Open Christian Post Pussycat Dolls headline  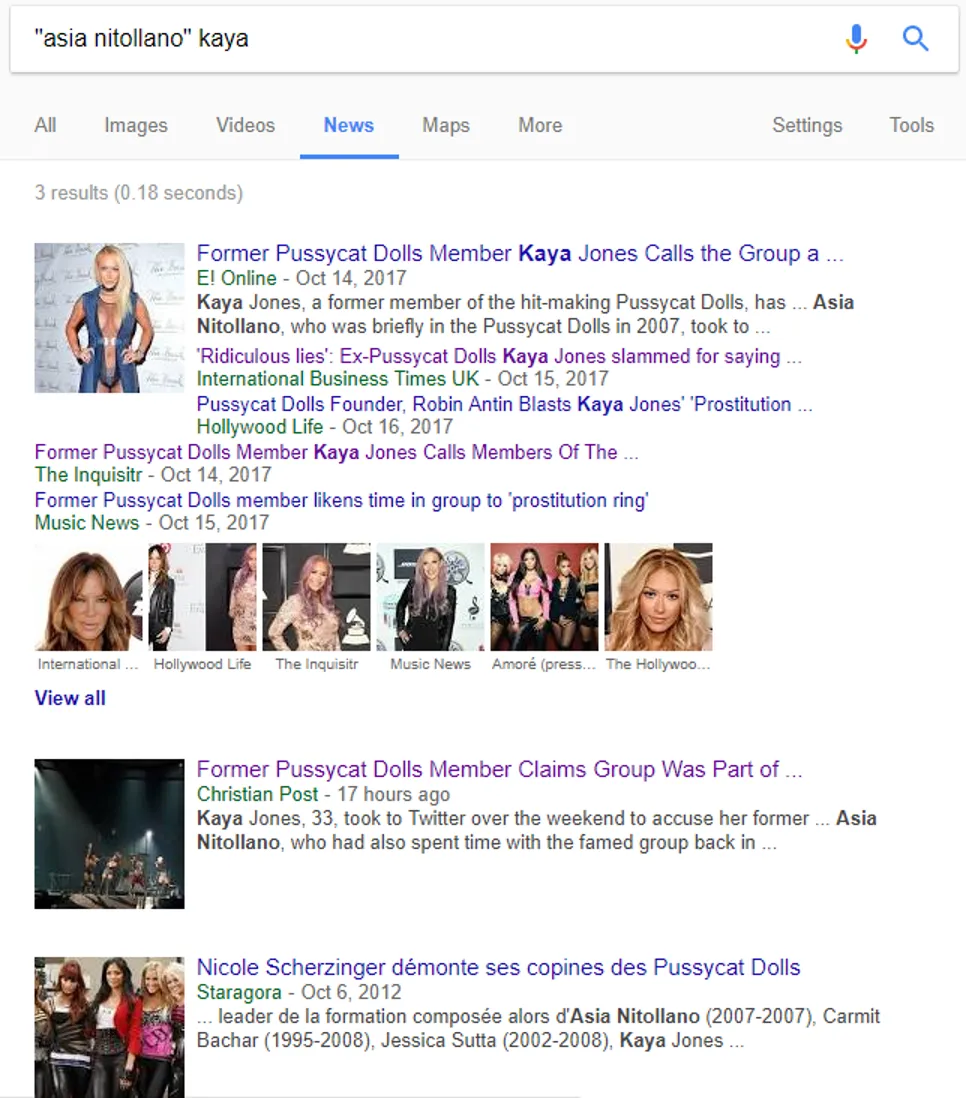point(499,770)
